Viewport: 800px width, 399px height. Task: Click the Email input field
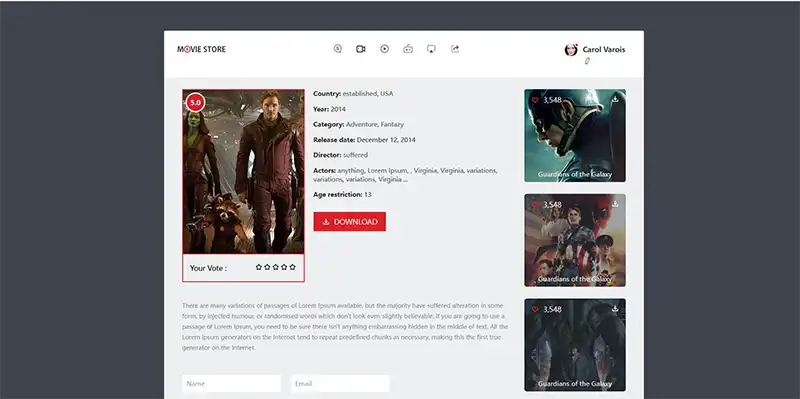(x=340, y=383)
